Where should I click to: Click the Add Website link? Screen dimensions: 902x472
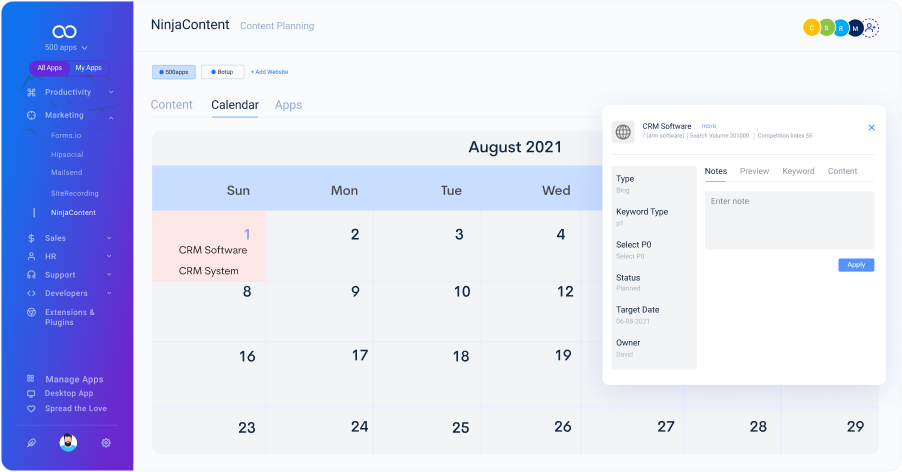point(270,72)
